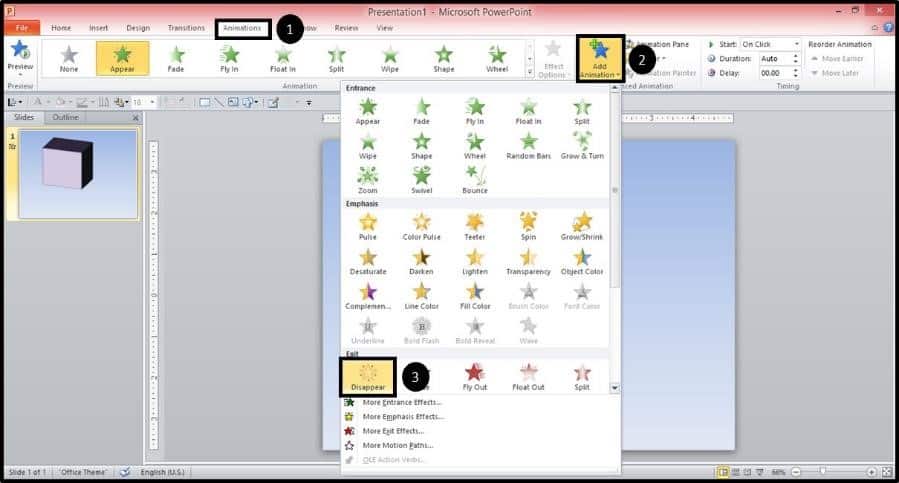
Task: Apply the Line Color emphasis effect
Action: point(421,296)
